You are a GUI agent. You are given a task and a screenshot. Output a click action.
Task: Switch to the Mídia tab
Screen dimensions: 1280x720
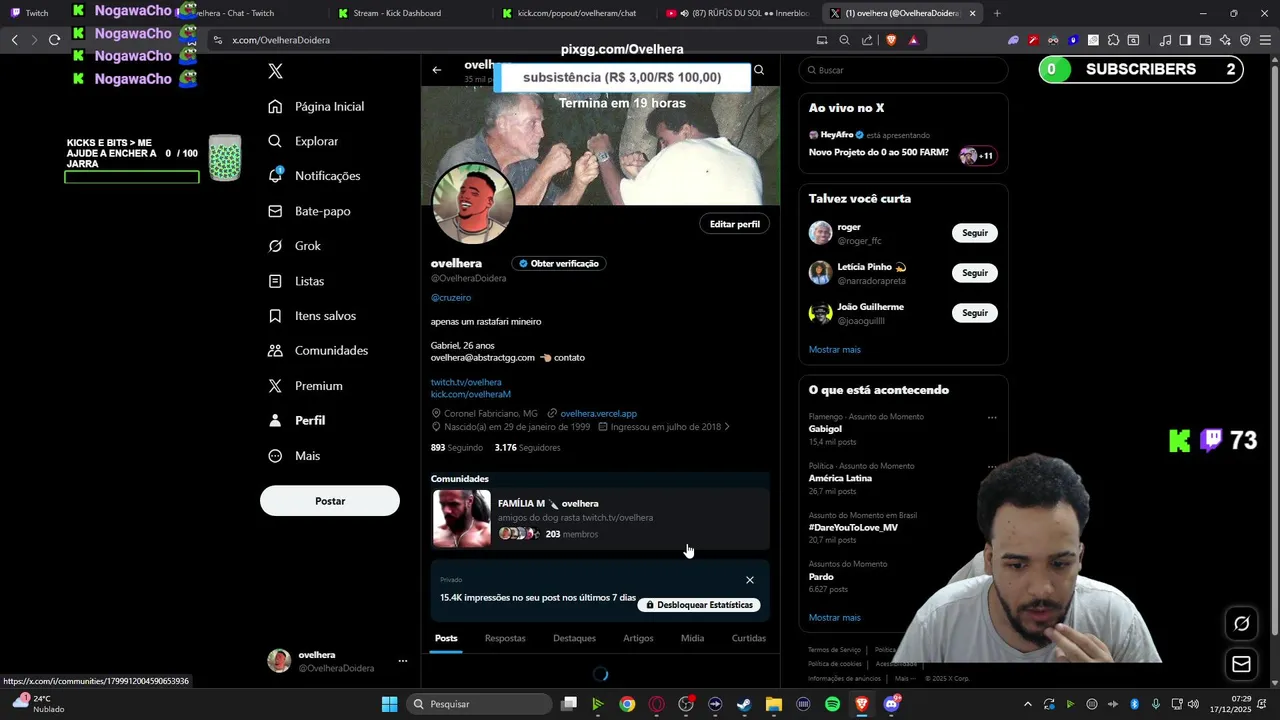click(692, 638)
